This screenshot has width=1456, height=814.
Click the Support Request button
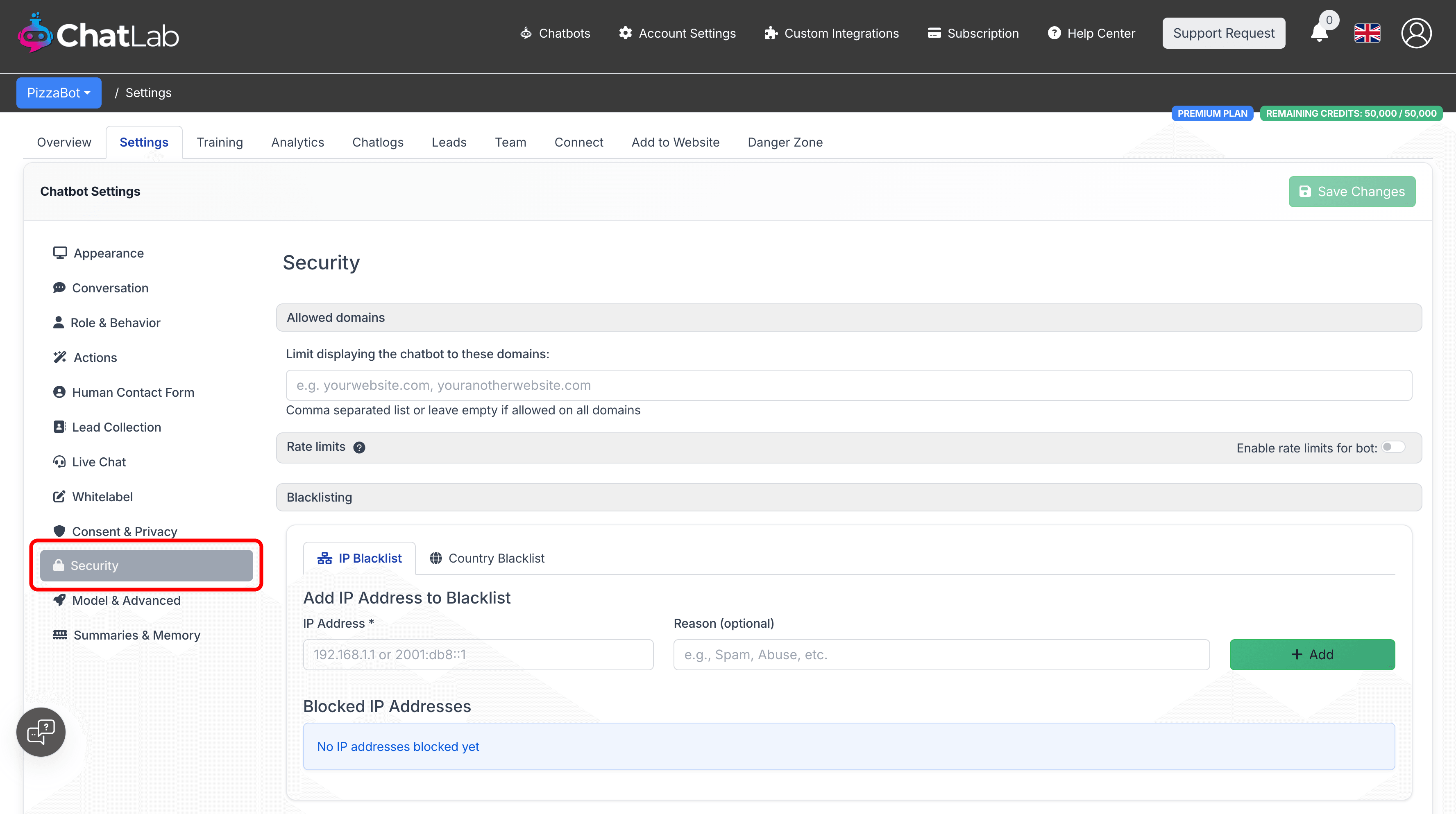pyautogui.click(x=1223, y=33)
